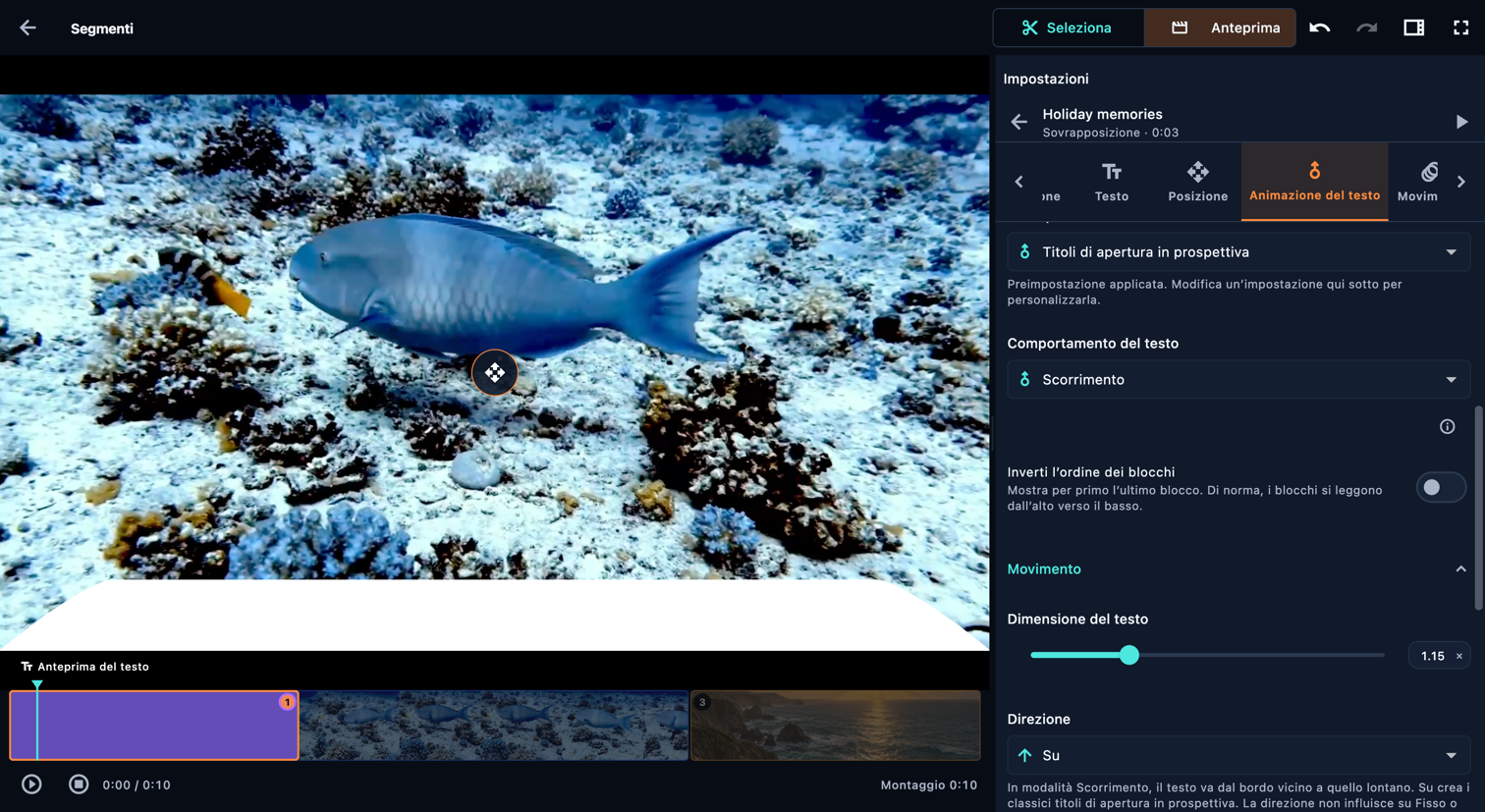
Task: Open the info icon under Comportamento del testo
Action: [x=1447, y=427]
